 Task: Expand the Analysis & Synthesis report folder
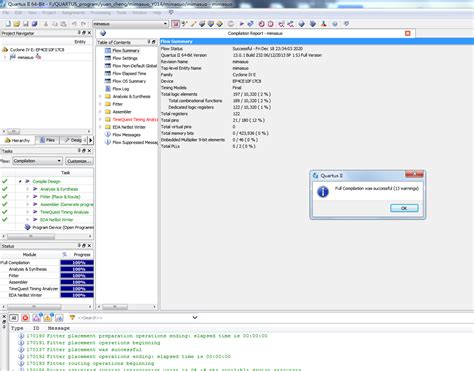(100, 96)
